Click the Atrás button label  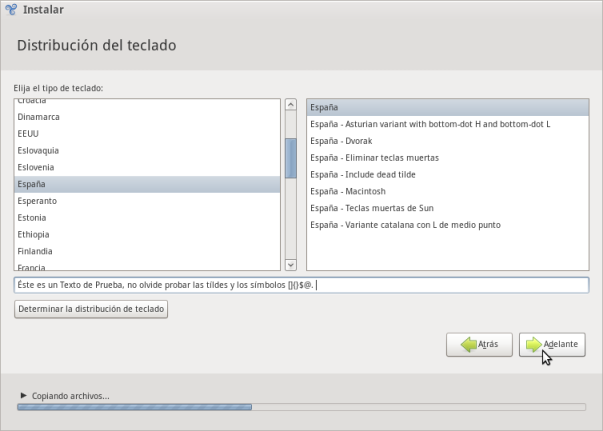pos(488,344)
